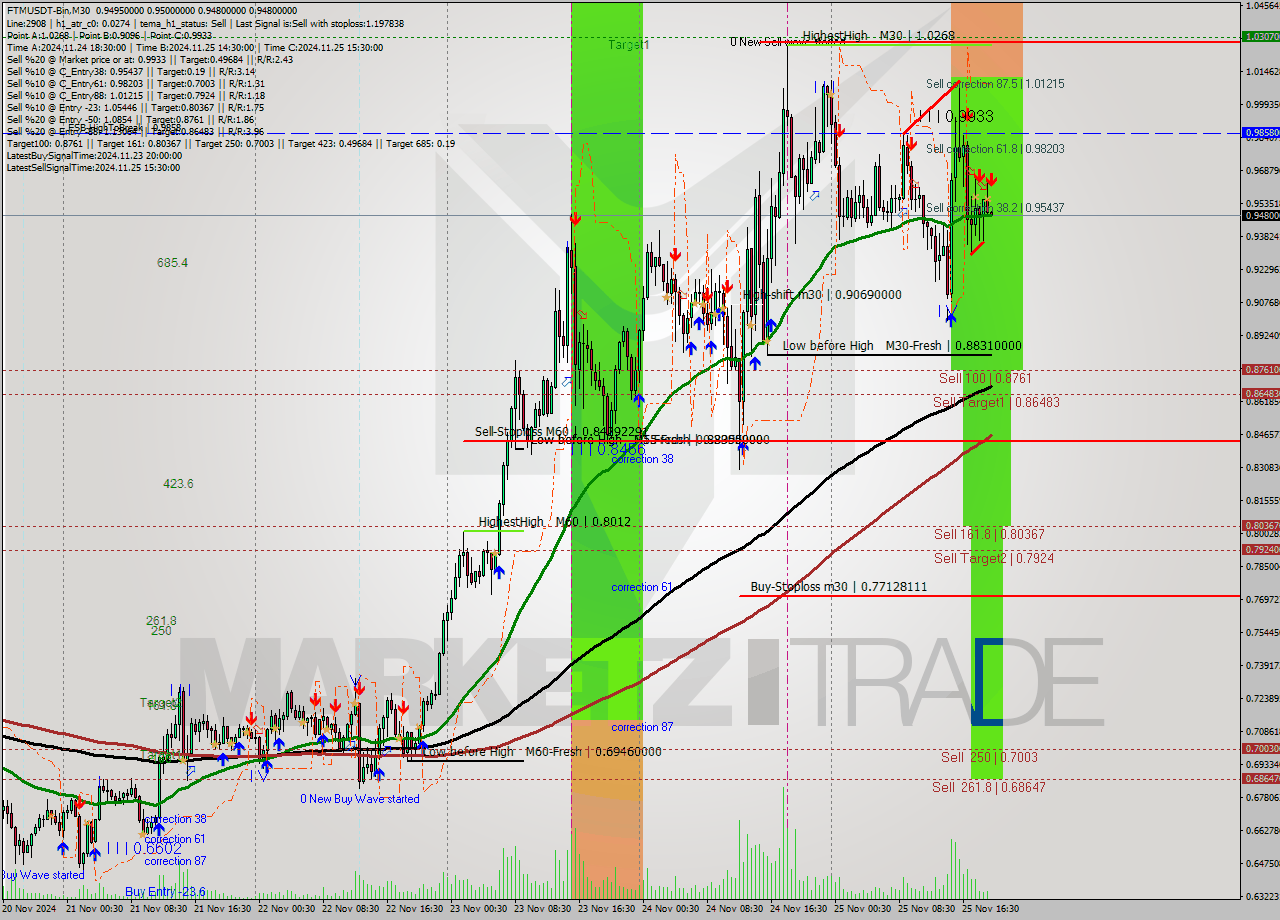Screen dimensions: 1280x920
Task: Click the black 0.94800 current price tag
Action: pyautogui.click(x=1260, y=215)
